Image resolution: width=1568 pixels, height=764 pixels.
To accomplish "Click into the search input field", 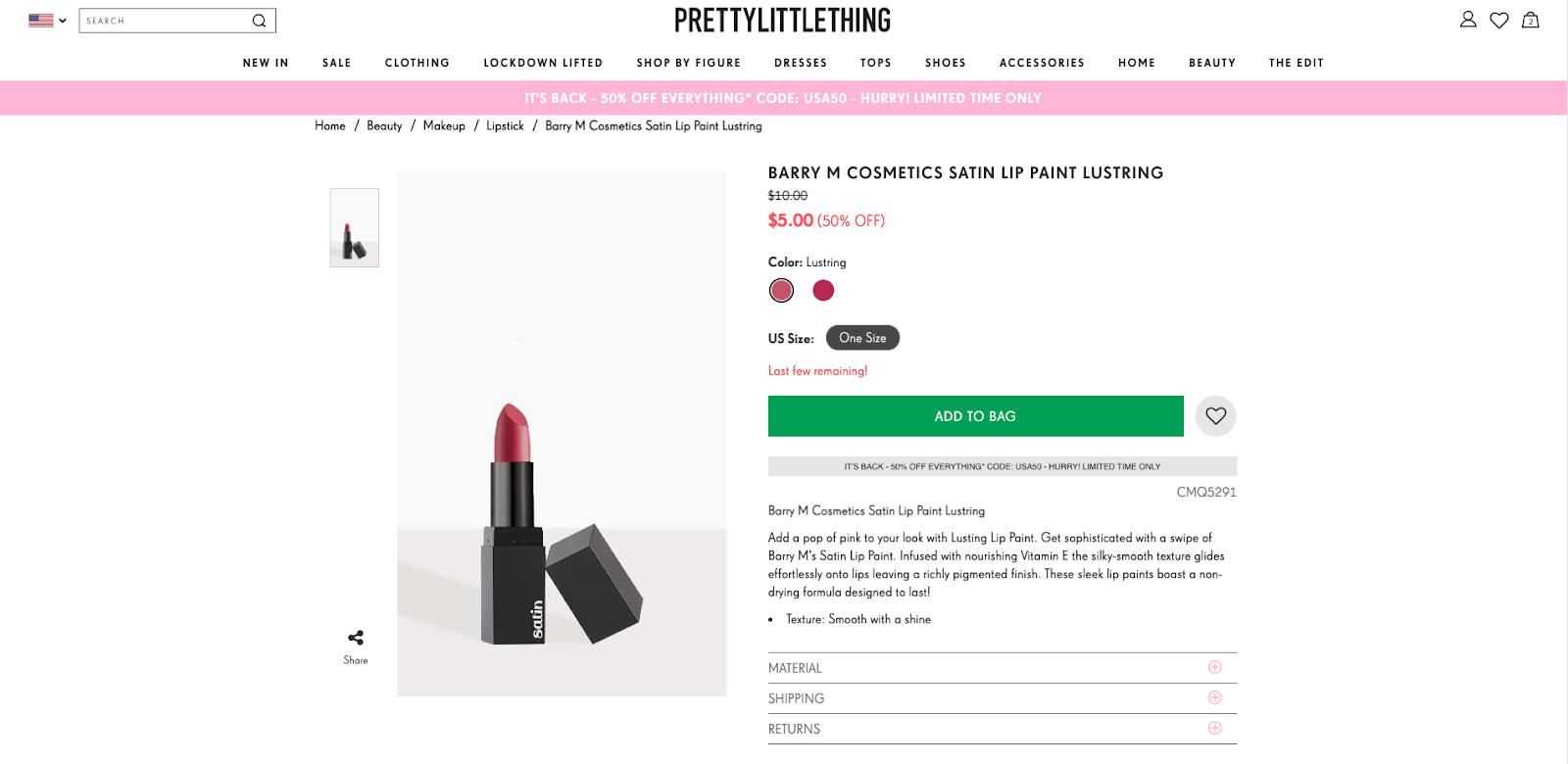I will tap(162, 21).
